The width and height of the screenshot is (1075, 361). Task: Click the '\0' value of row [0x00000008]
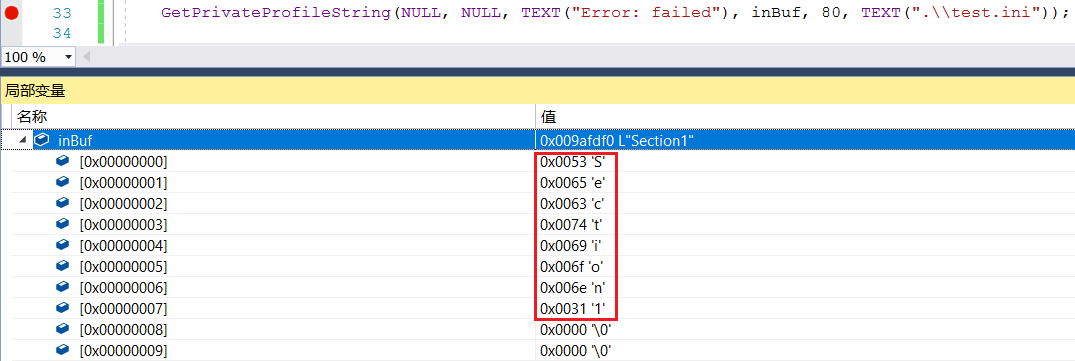pos(575,329)
